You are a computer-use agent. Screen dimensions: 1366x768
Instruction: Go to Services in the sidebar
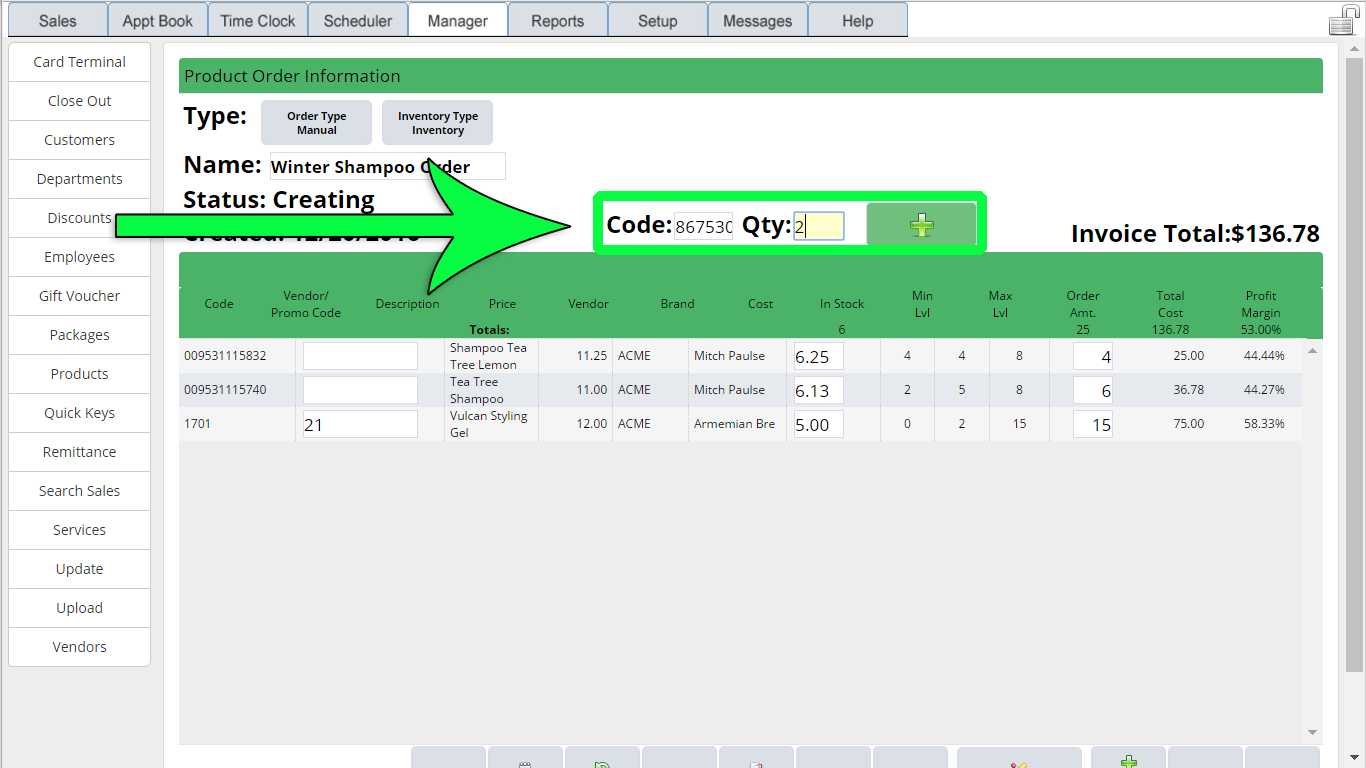click(79, 530)
